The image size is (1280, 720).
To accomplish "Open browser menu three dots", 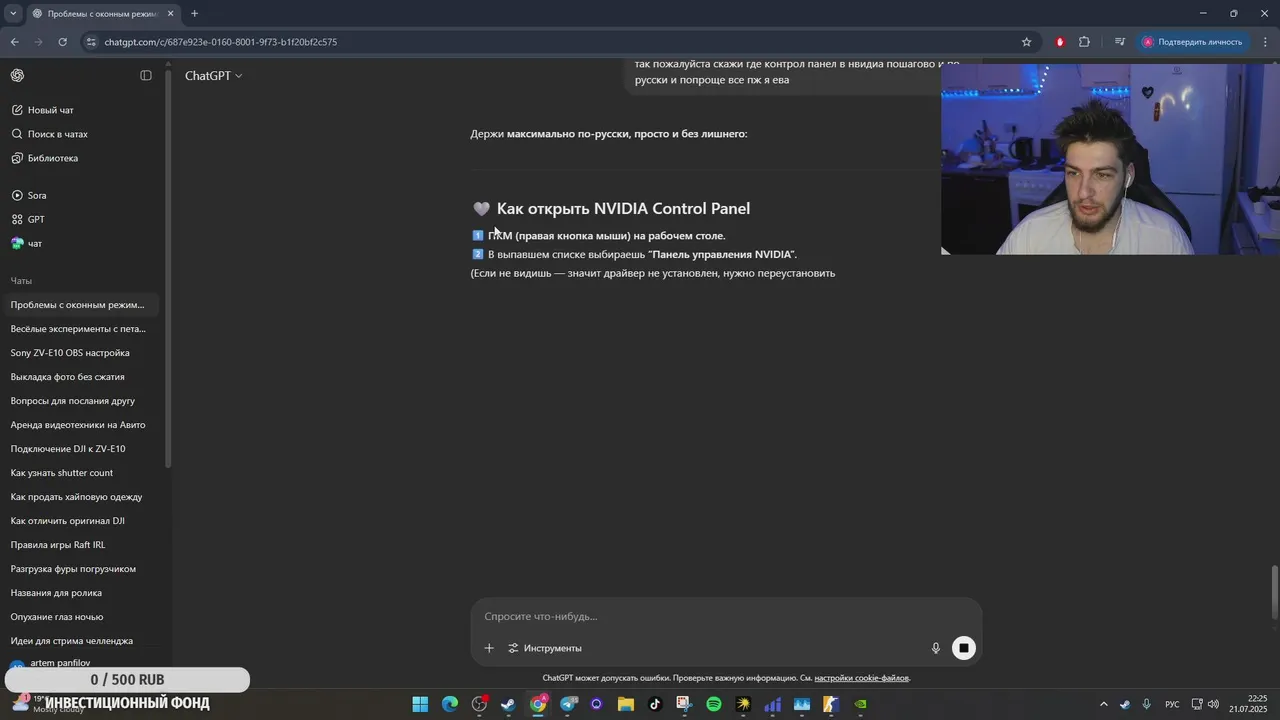I will [x=1266, y=42].
